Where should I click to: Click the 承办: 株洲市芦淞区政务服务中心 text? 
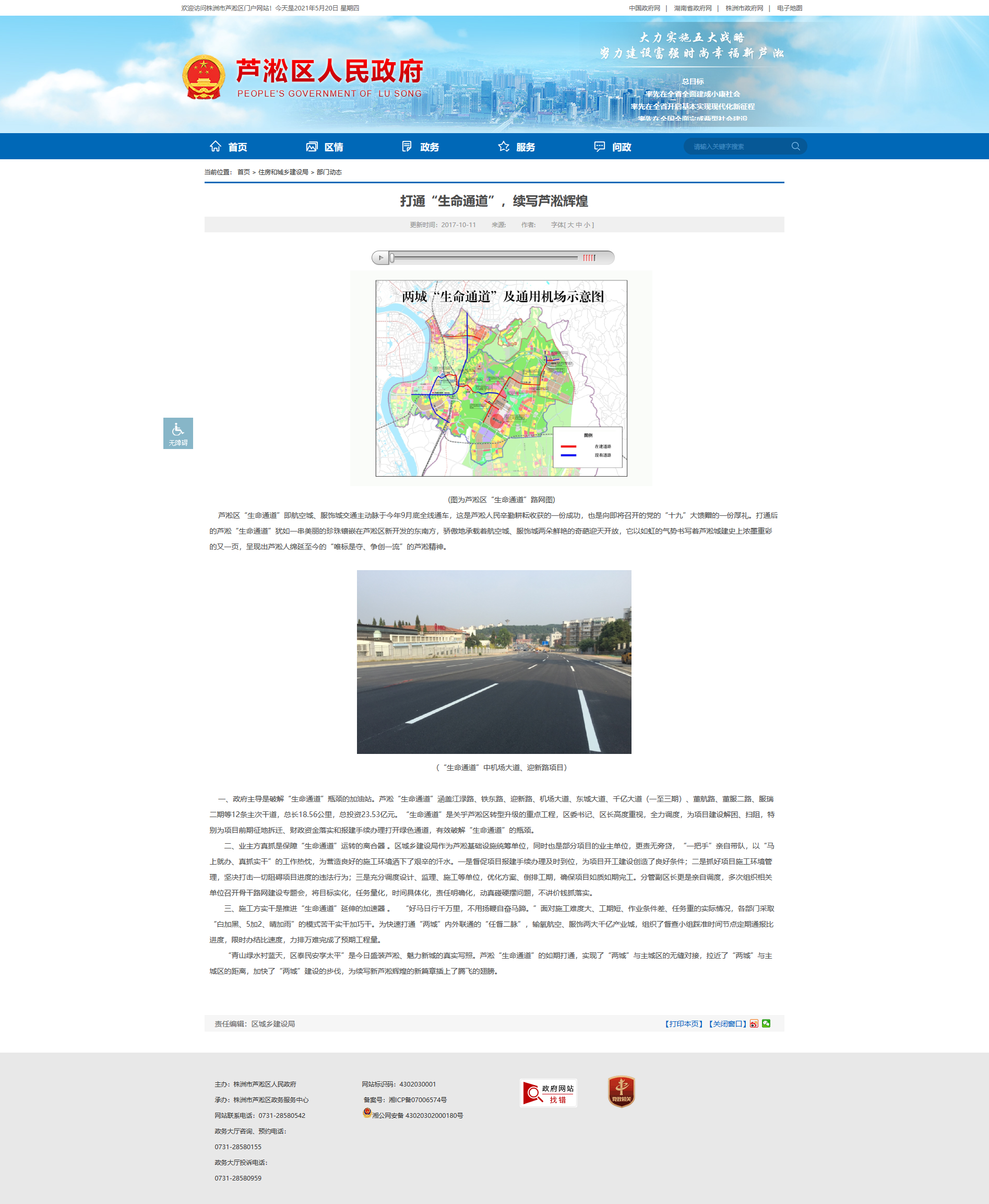(x=261, y=1100)
